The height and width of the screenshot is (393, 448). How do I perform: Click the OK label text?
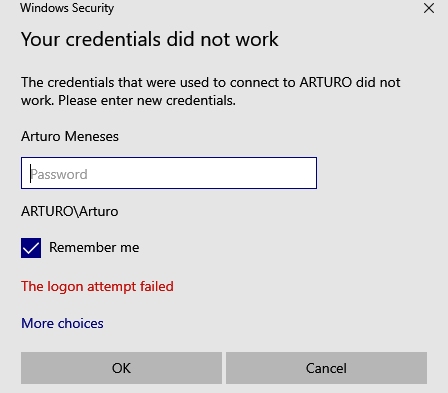[121, 368]
